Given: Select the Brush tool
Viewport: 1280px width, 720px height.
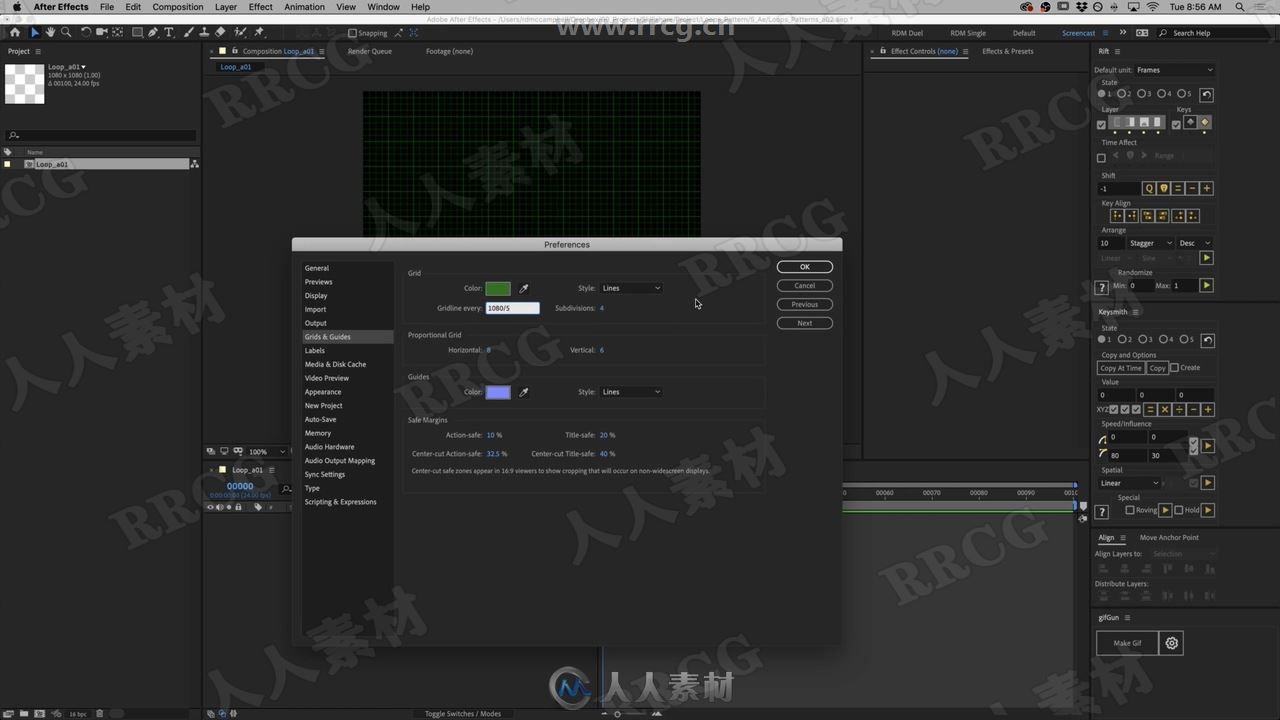Looking at the screenshot, I should tap(189, 32).
